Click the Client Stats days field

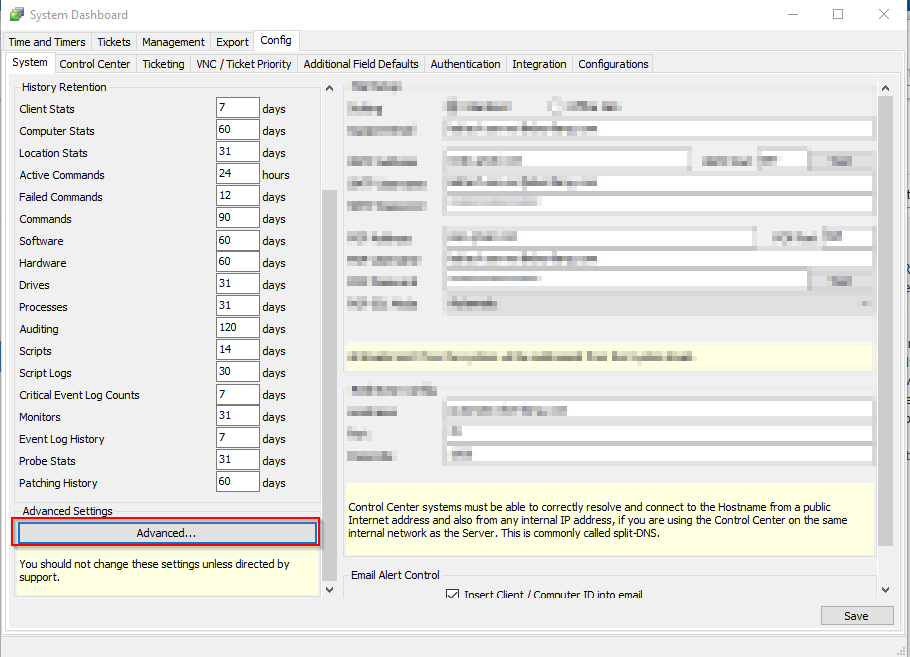coord(237,109)
